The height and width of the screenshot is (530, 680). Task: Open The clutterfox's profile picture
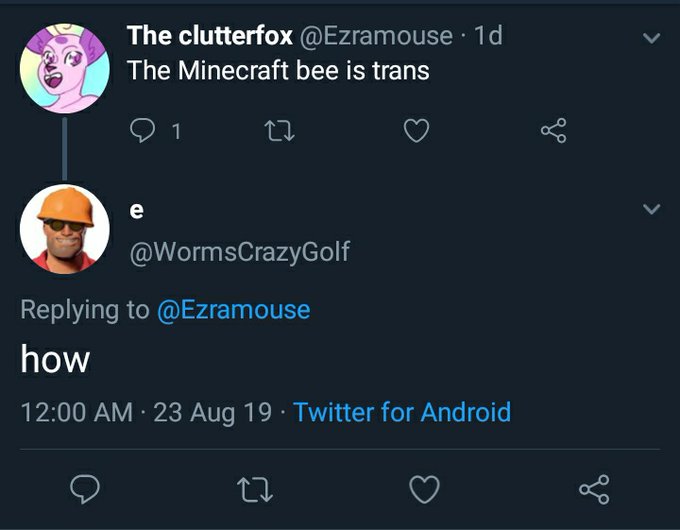(65, 68)
